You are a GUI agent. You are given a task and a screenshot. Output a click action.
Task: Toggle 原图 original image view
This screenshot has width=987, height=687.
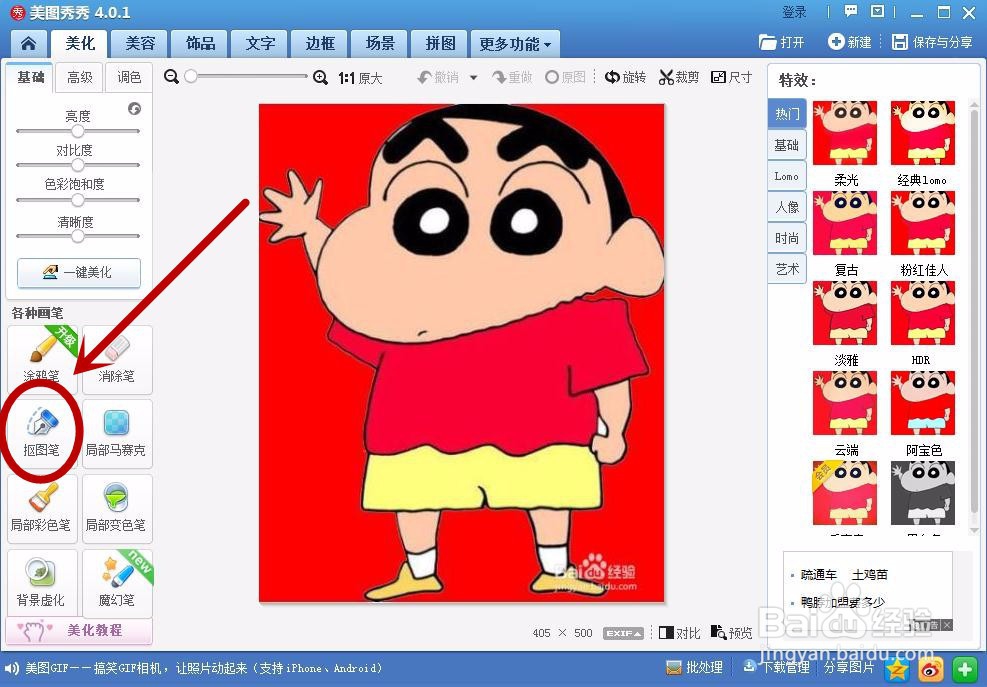pos(565,77)
